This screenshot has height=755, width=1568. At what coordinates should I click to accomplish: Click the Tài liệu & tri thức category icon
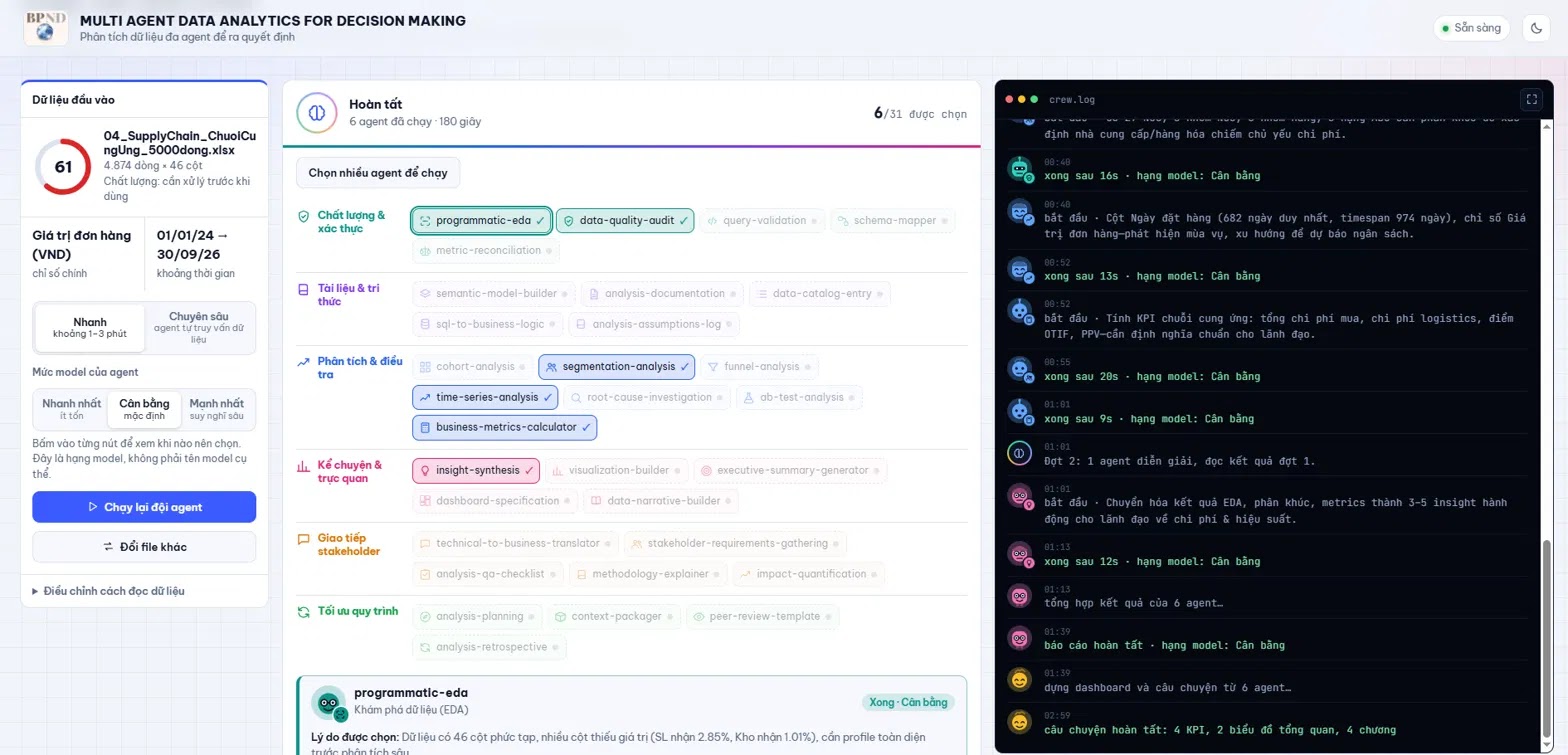pyautogui.click(x=303, y=289)
